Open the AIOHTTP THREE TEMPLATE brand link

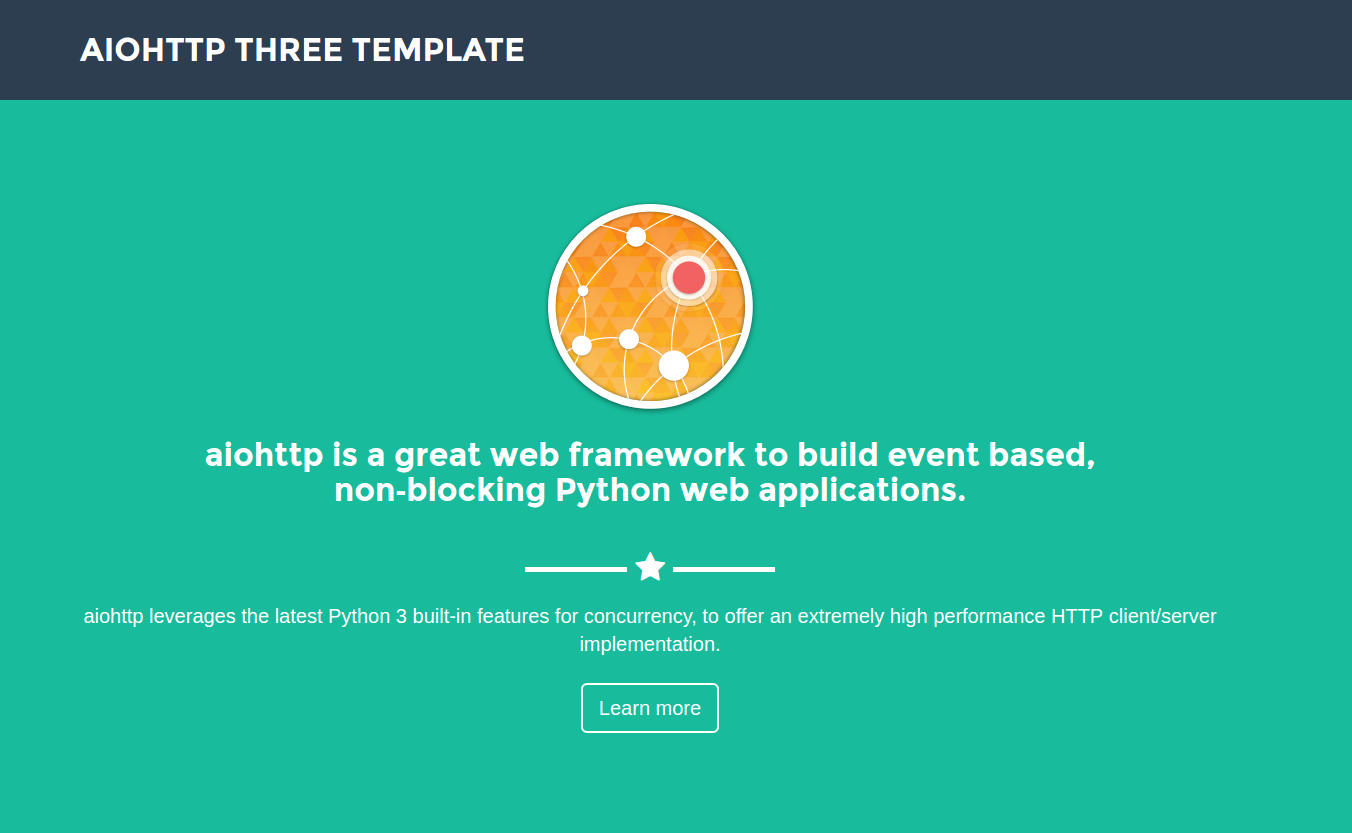click(x=302, y=49)
